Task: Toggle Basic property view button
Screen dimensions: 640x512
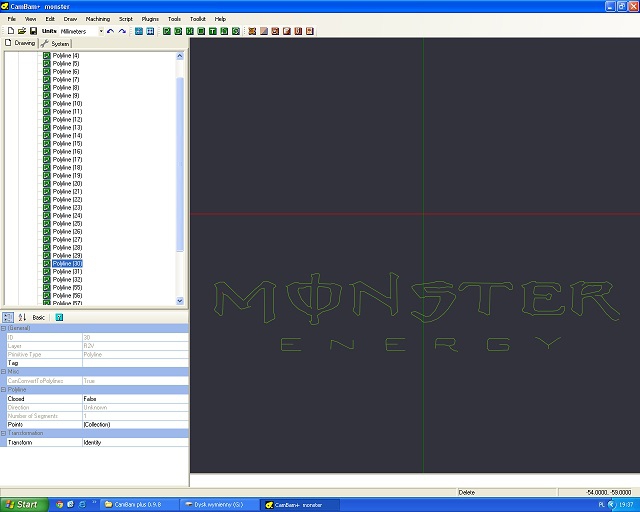Action: pyautogui.click(x=38, y=317)
